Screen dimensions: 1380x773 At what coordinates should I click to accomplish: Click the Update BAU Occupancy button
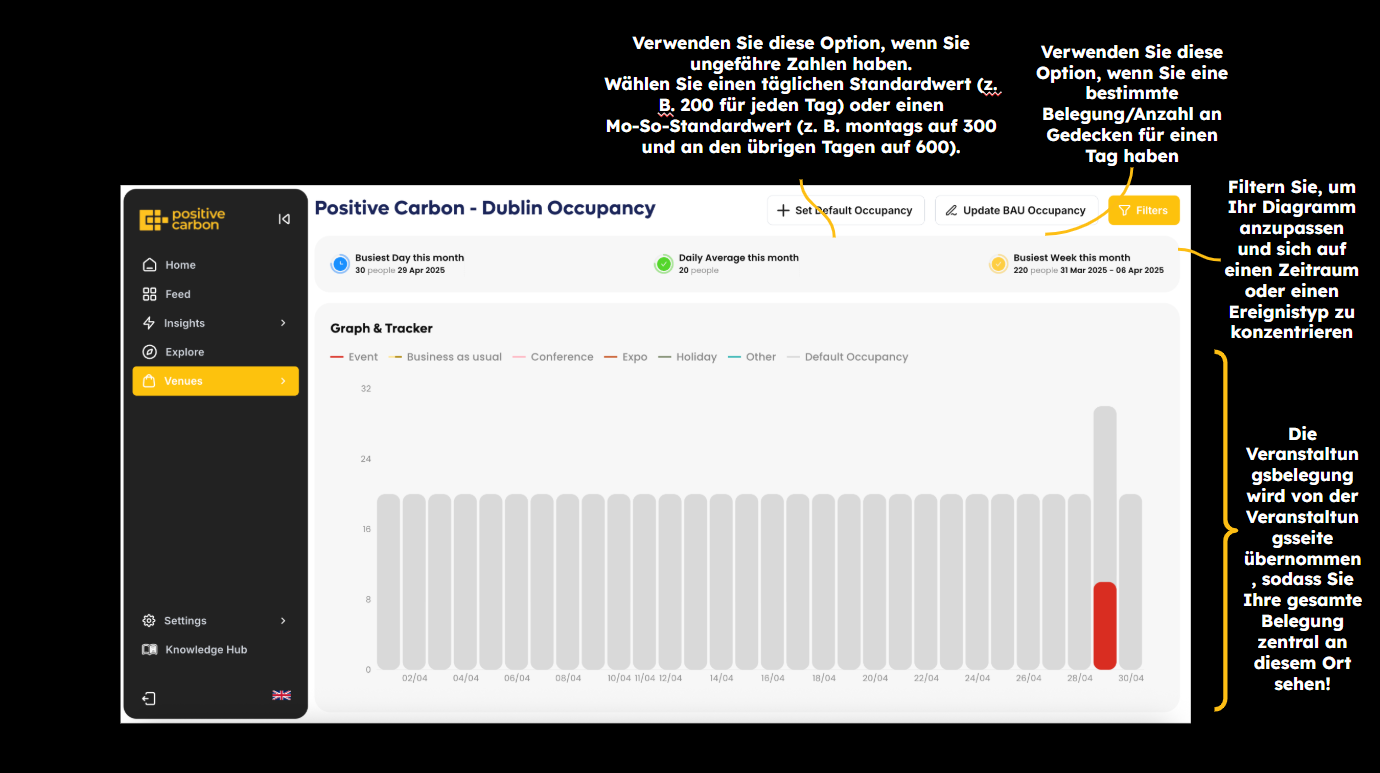point(1015,210)
